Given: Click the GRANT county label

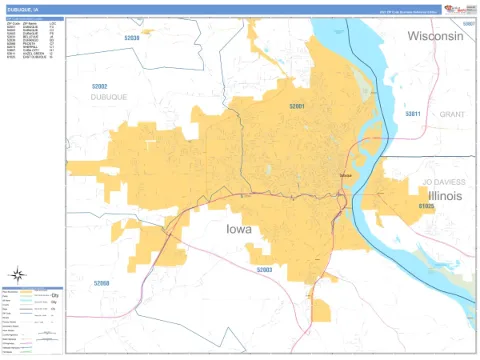Looking at the screenshot, I should click(452, 114).
